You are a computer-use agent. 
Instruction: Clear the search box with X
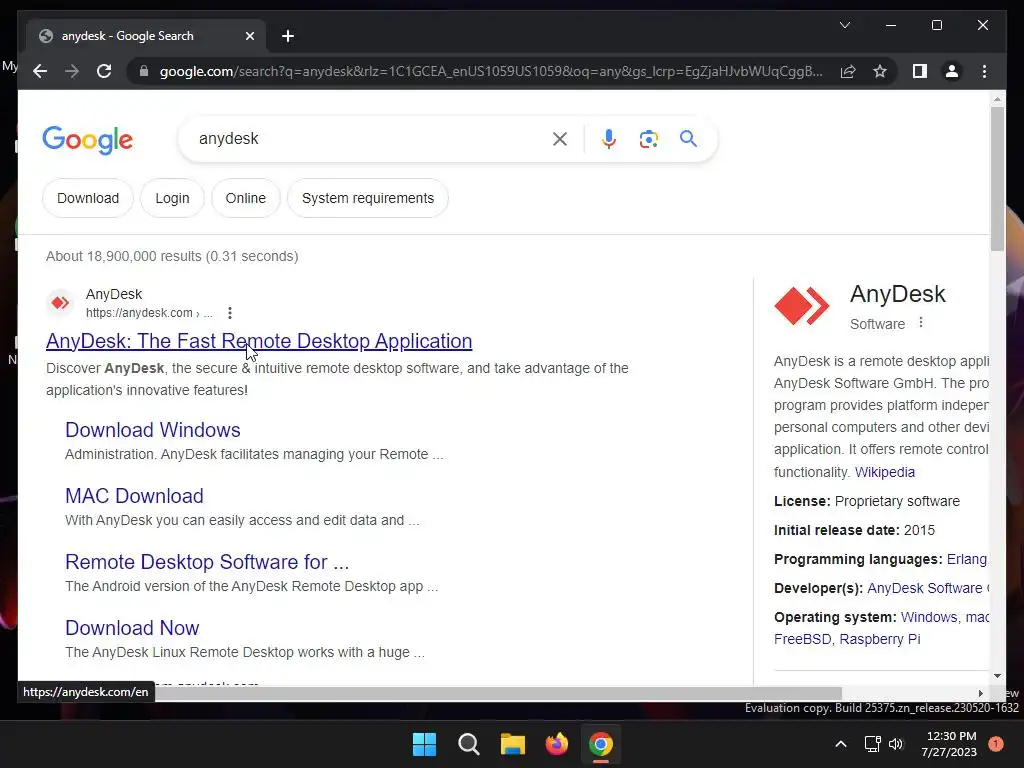(560, 138)
